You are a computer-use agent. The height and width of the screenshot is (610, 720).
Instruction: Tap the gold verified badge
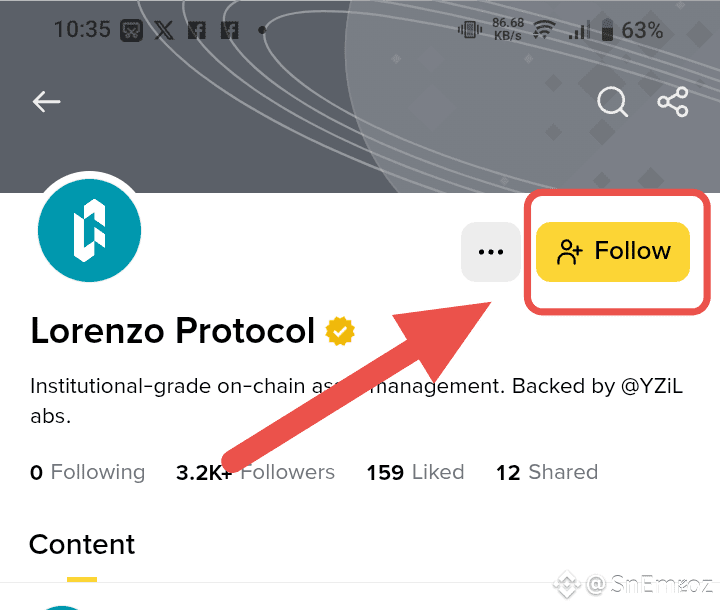340,331
